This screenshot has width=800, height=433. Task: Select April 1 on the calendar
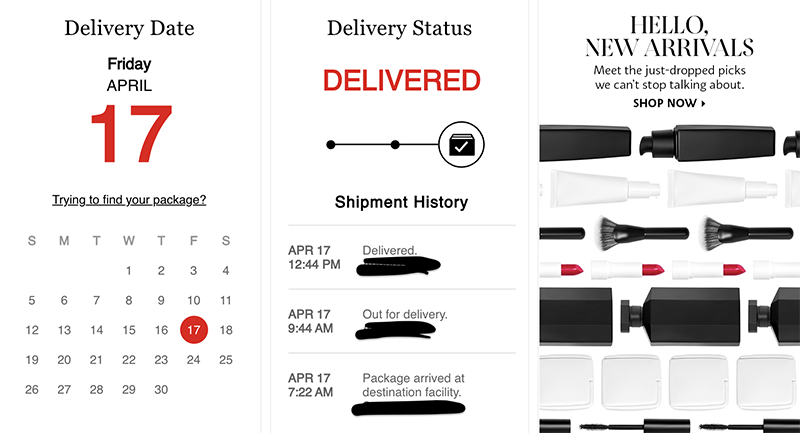click(x=128, y=270)
